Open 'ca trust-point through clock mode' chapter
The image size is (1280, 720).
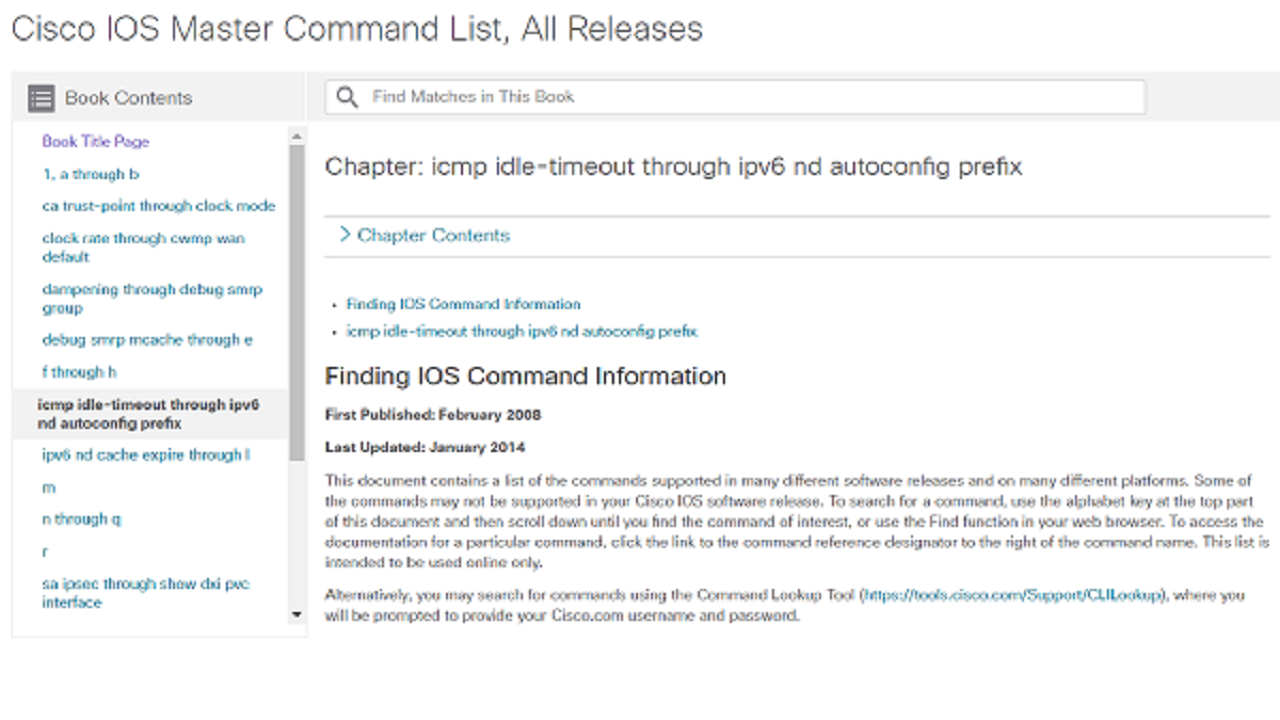[159, 206]
